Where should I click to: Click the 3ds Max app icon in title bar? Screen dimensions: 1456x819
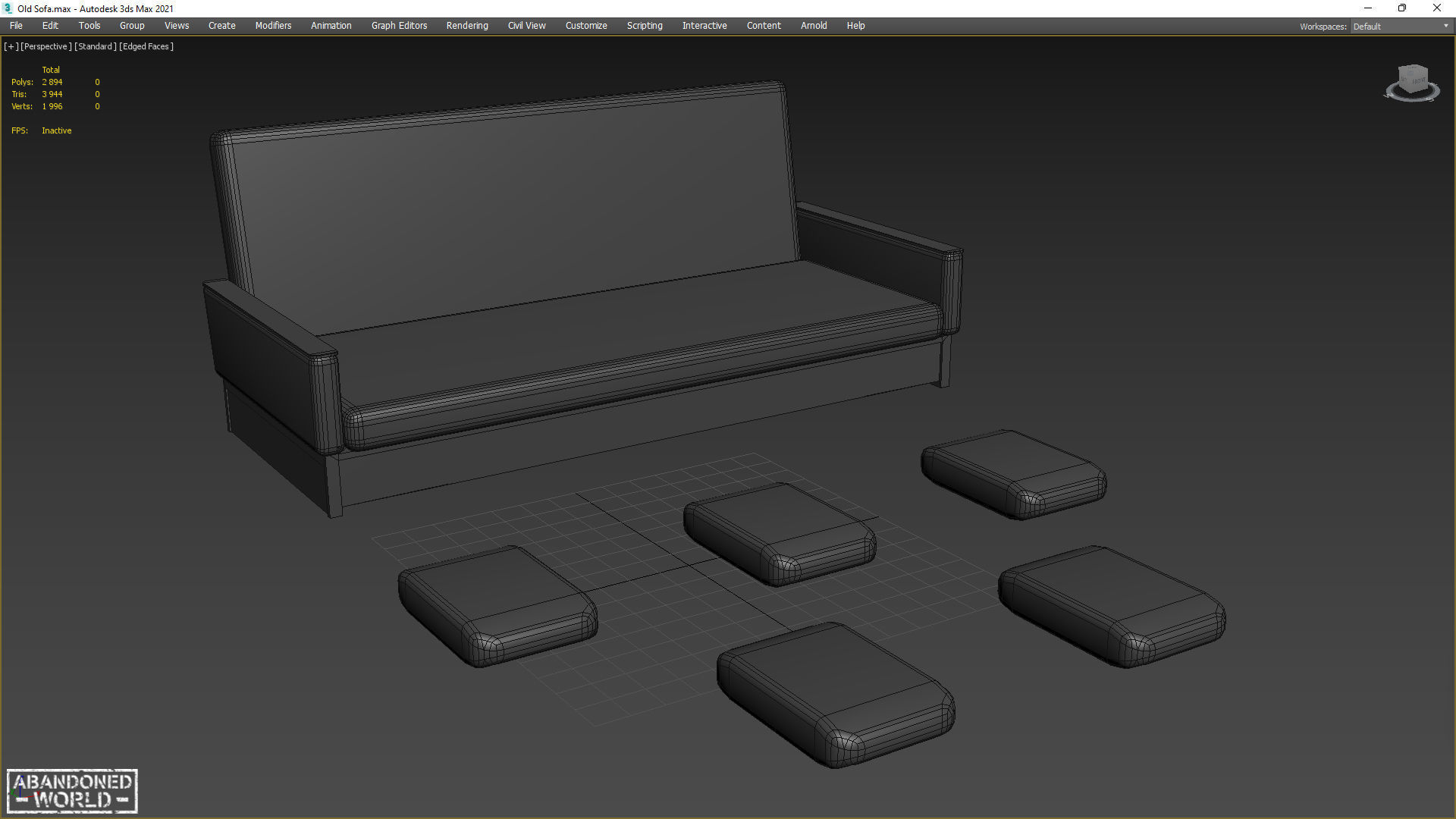[8, 8]
